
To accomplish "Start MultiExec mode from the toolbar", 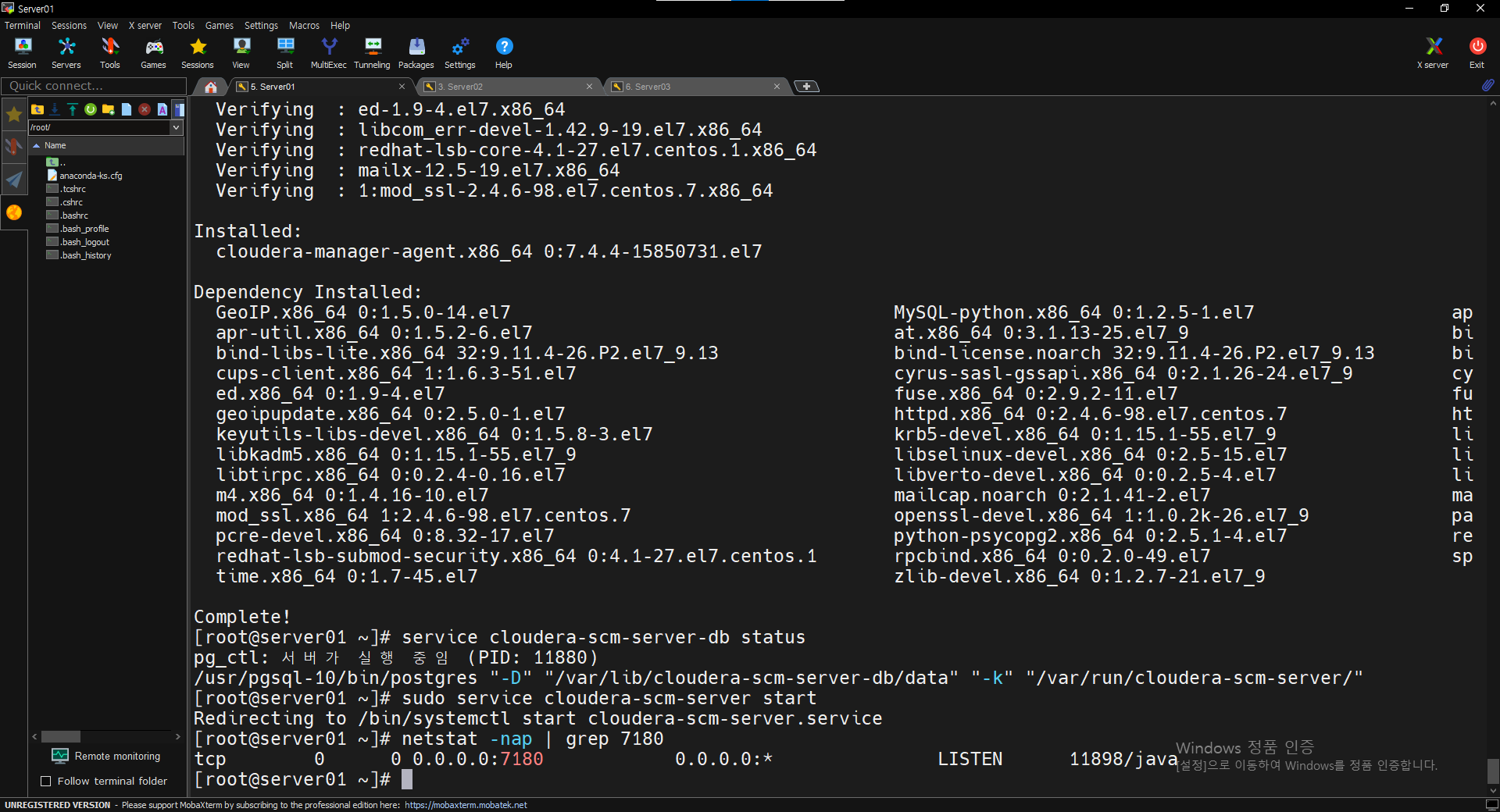I will (x=329, y=53).
